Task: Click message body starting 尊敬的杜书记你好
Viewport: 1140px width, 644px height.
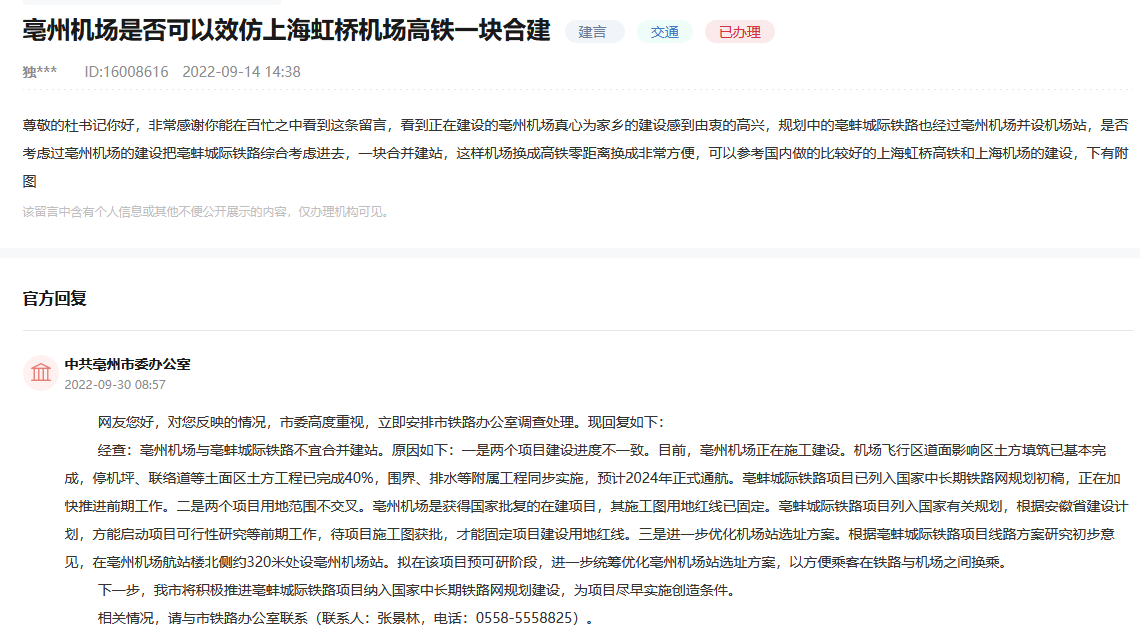Action: [576, 153]
